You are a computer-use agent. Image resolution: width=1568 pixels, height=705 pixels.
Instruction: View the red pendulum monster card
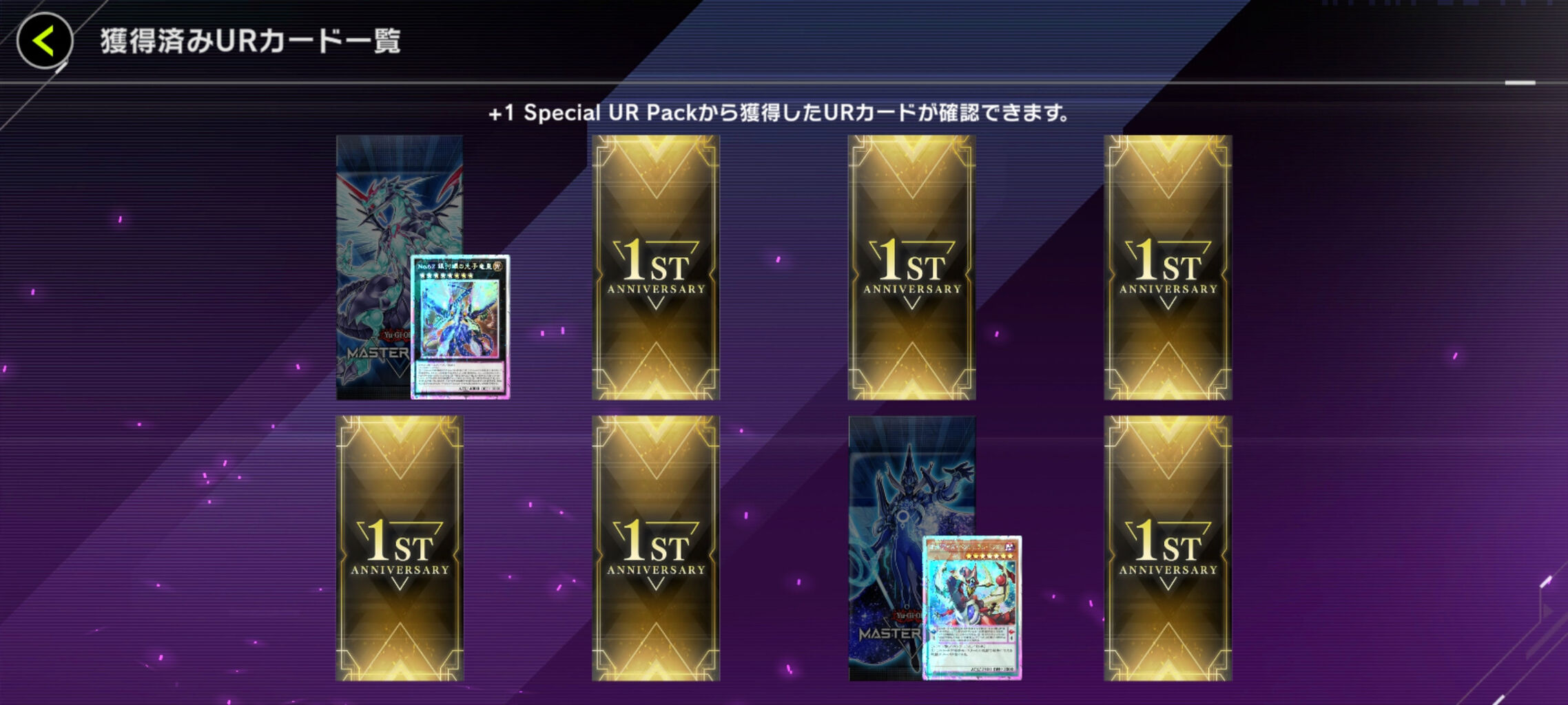click(972, 608)
